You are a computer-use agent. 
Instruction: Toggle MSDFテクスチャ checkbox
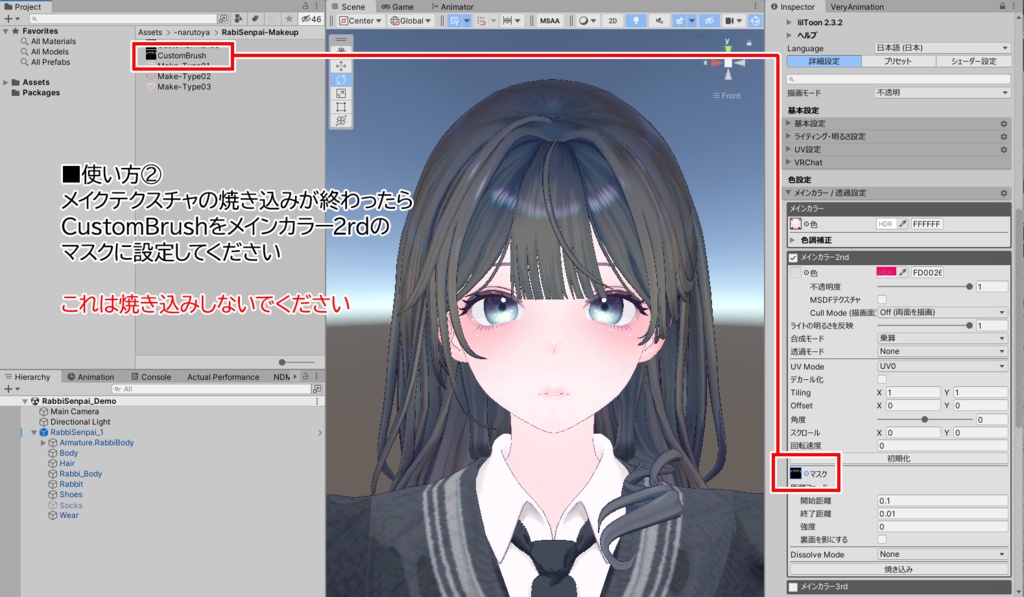[882, 299]
